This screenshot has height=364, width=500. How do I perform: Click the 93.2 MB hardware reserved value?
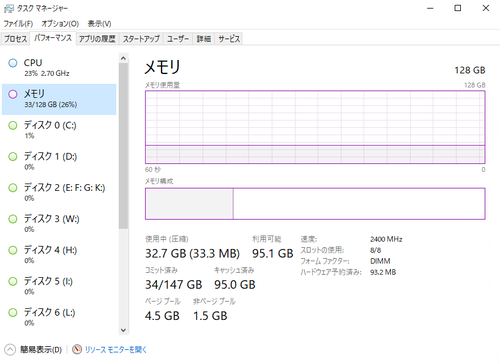pos(383,272)
